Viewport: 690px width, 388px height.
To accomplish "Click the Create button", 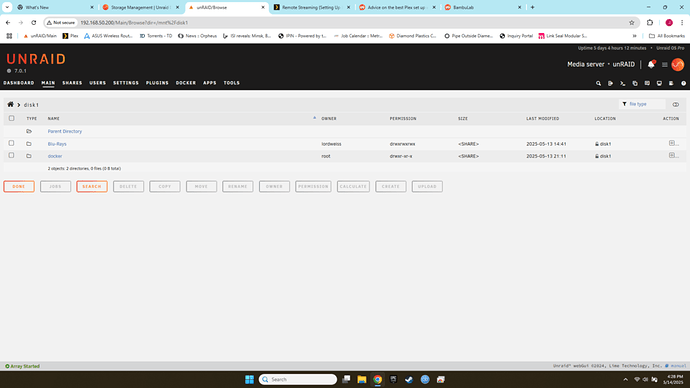I will pyautogui.click(x=391, y=187).
